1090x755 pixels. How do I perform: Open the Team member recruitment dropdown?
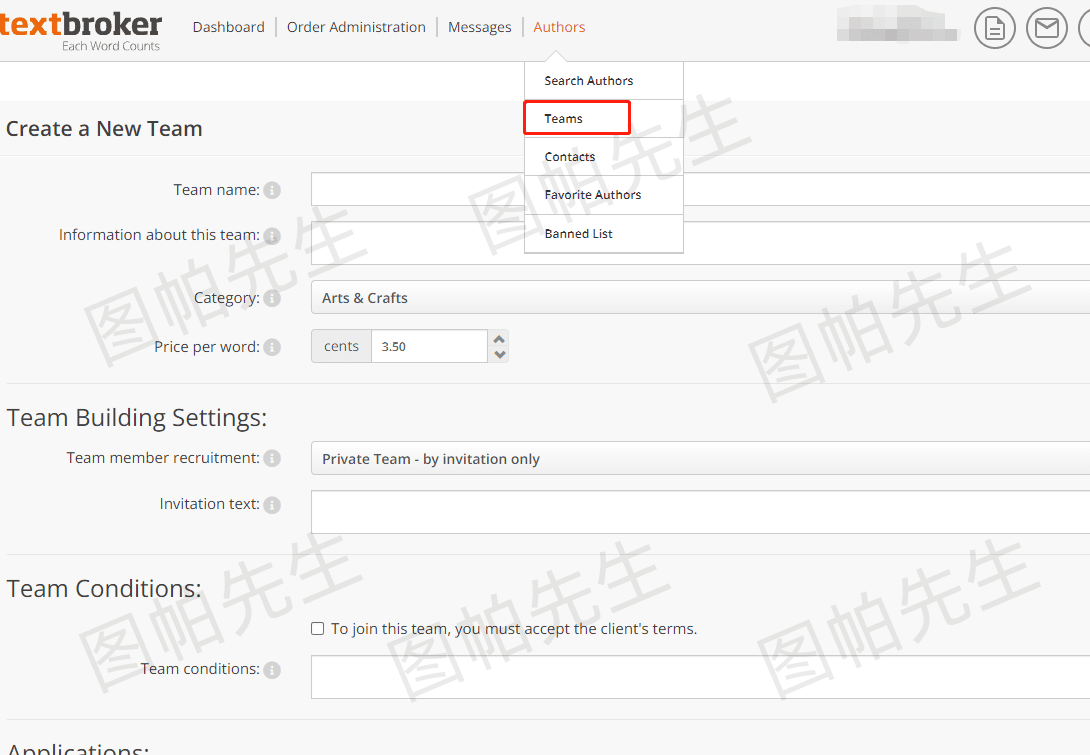click(x=700, y=458)
